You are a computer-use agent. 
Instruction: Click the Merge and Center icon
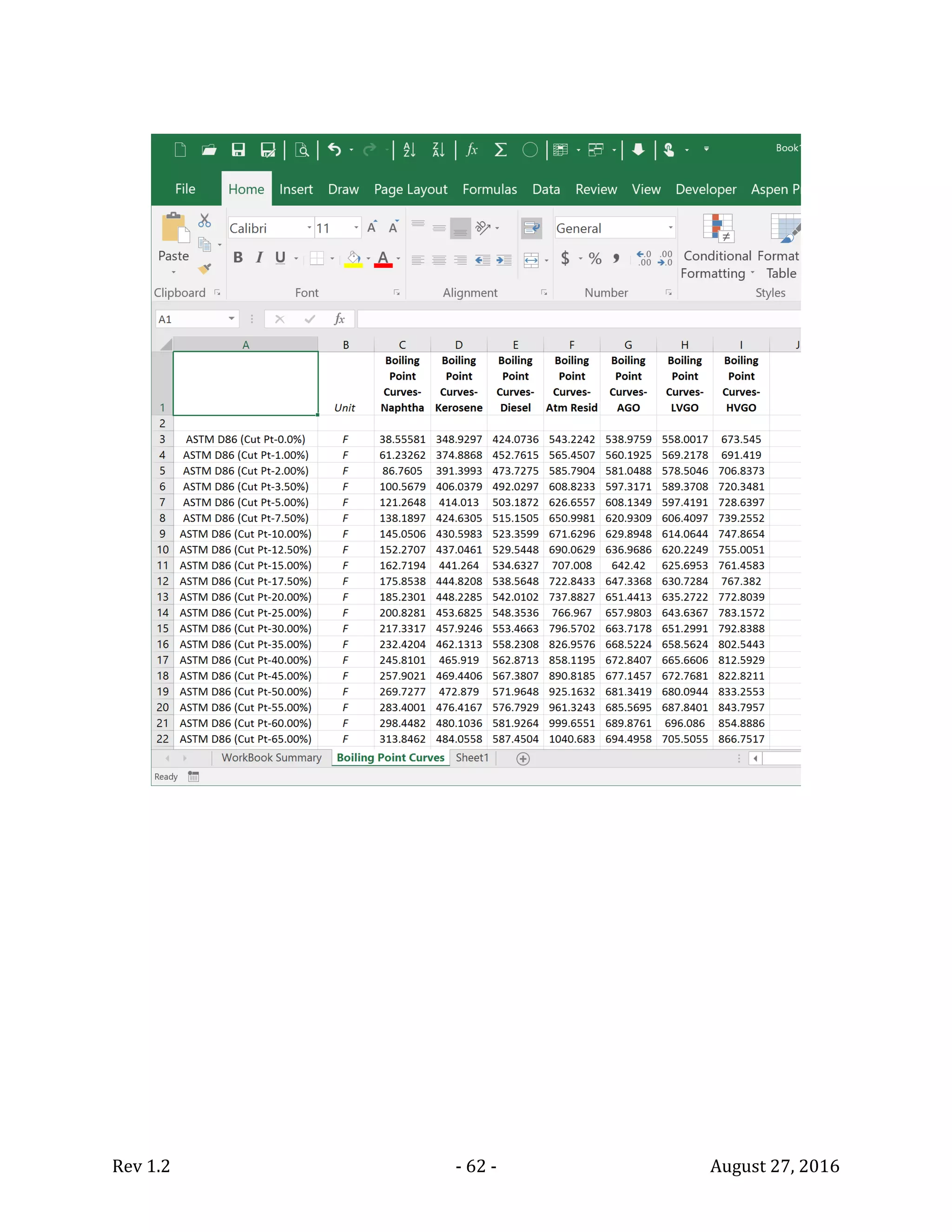[x=531, y=259]
